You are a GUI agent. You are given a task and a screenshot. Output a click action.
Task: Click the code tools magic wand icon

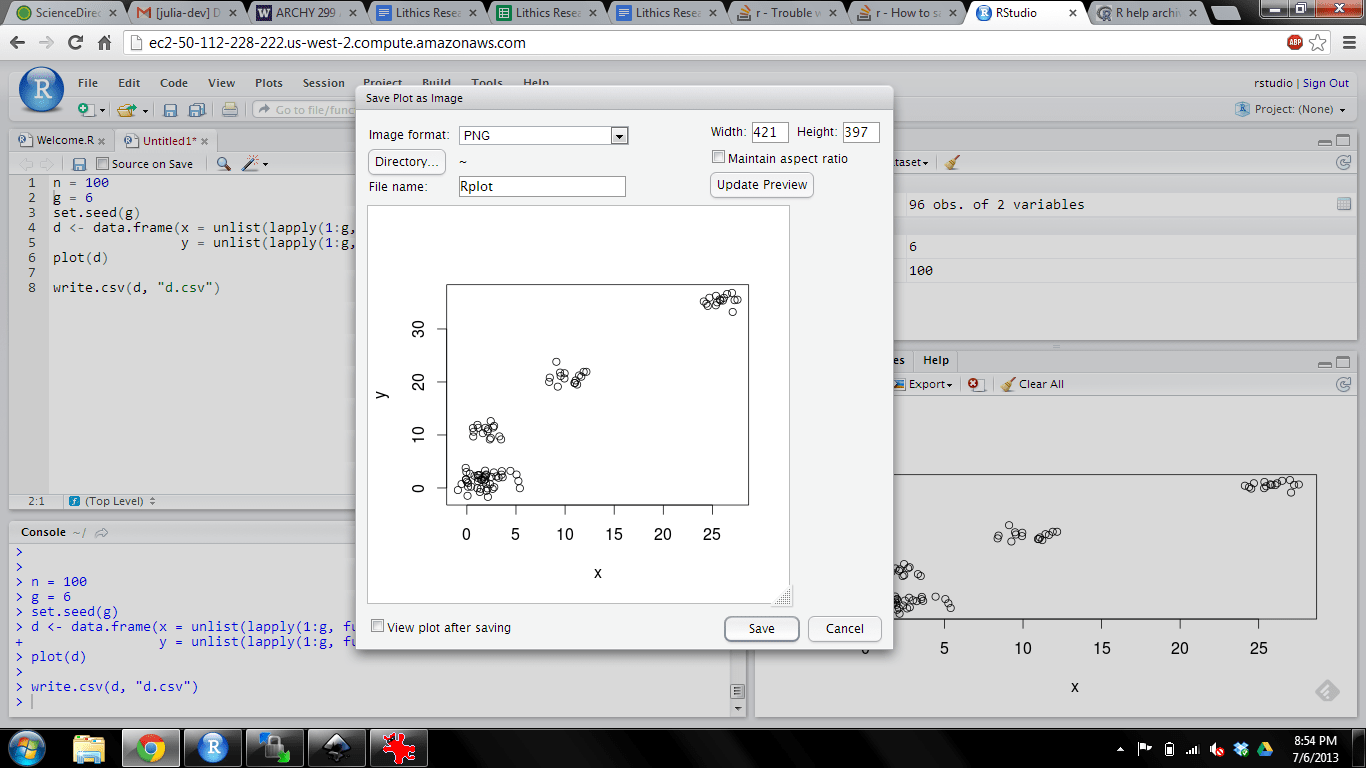click(x=251, y=163)
